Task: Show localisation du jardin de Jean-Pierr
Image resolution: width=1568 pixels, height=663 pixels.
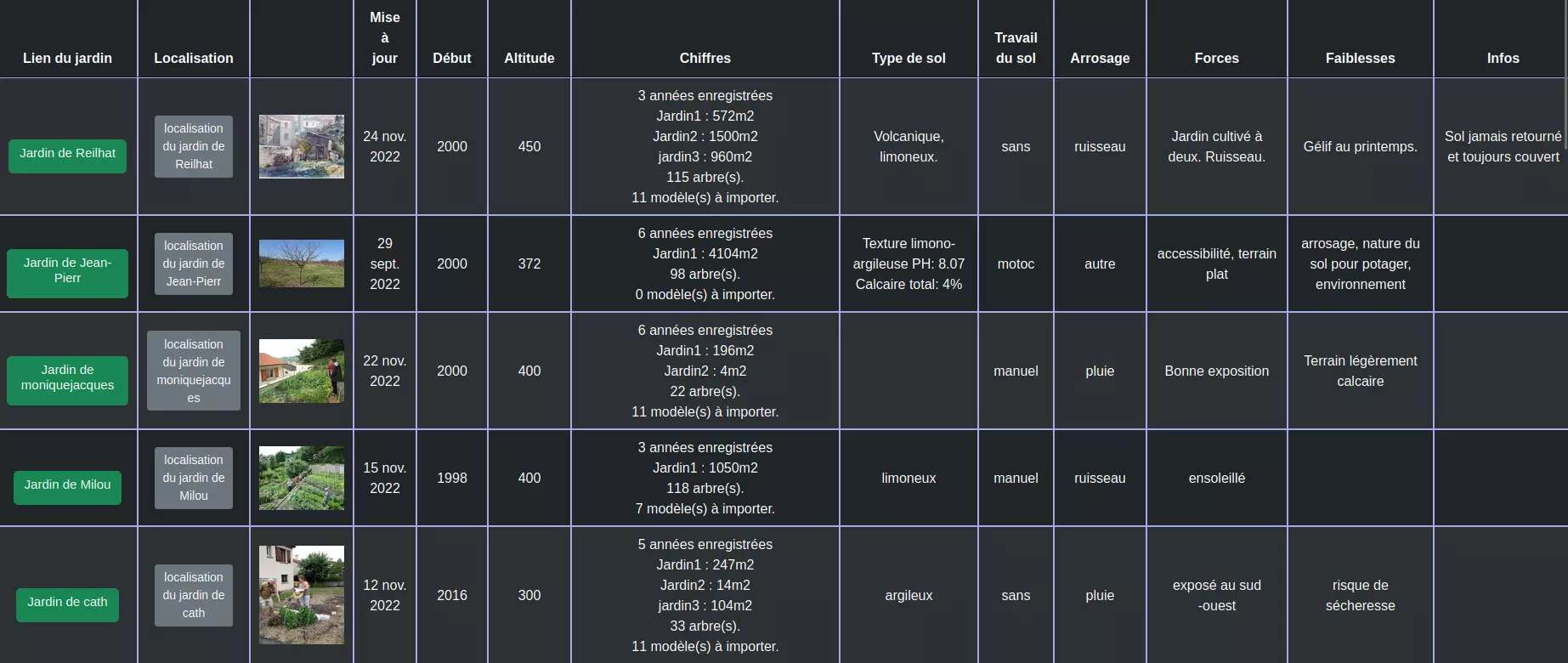Action: 194,263
